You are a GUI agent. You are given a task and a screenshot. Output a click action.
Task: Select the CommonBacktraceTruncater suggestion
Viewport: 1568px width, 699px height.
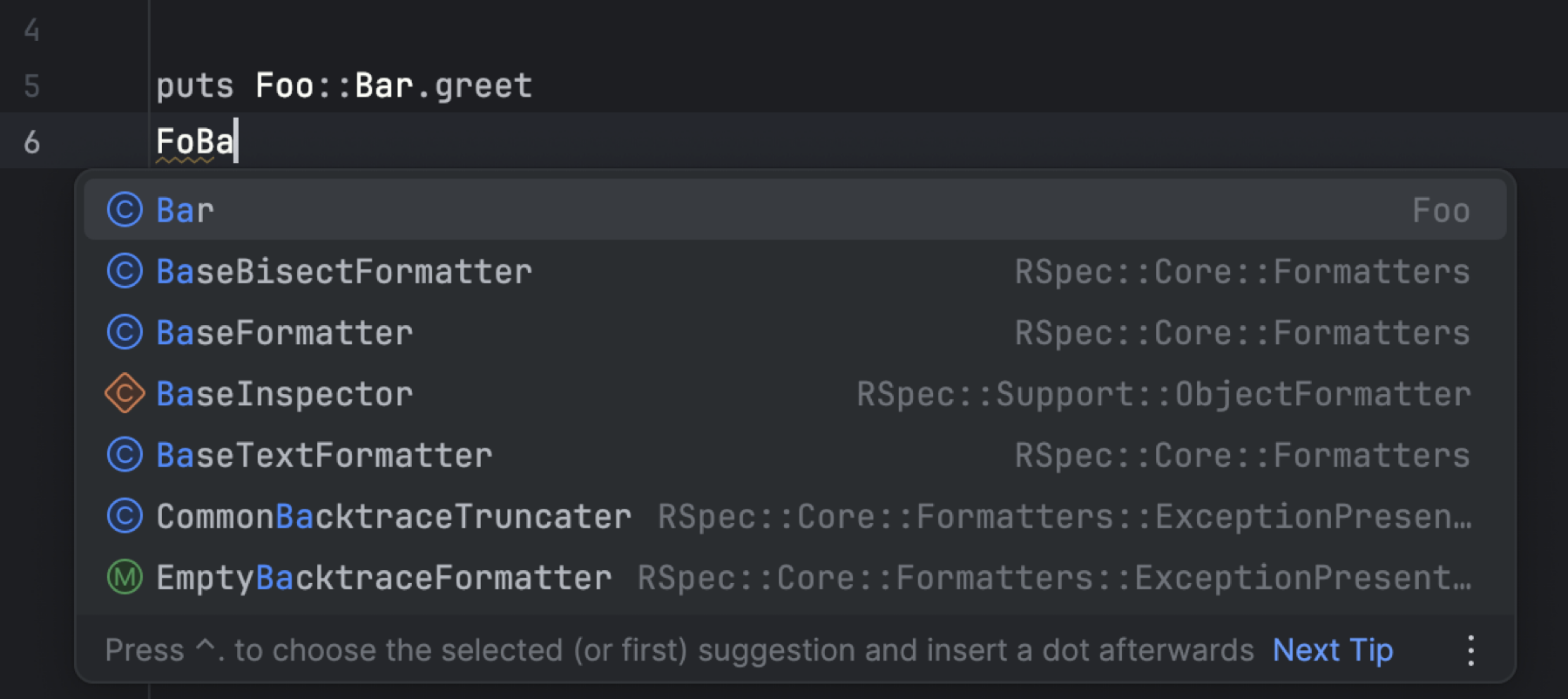(394, 517)
